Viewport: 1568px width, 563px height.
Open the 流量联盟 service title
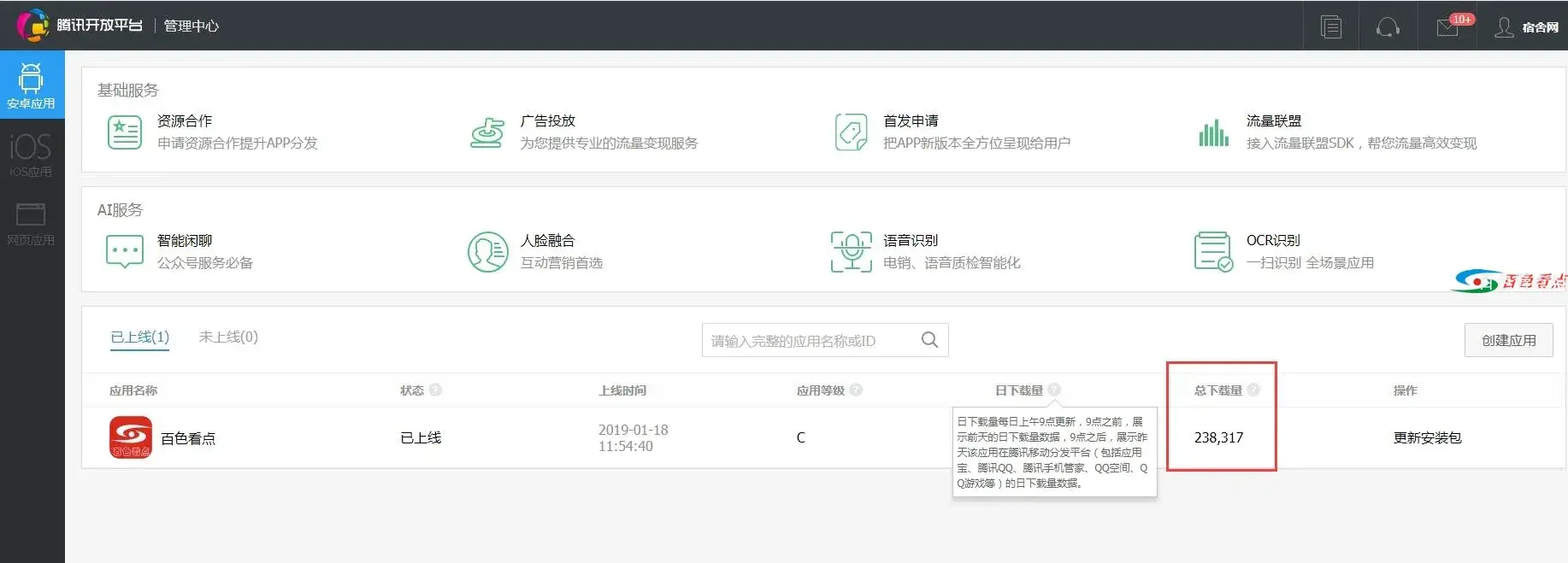tap(1274, 121)
